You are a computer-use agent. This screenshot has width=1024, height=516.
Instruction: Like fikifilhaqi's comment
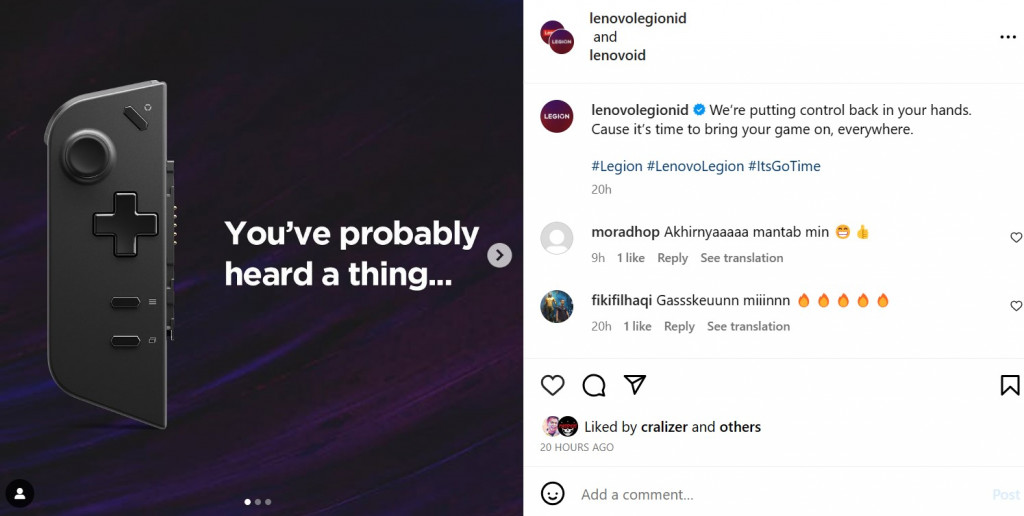pyautogui.click(x=1016, y=306)
